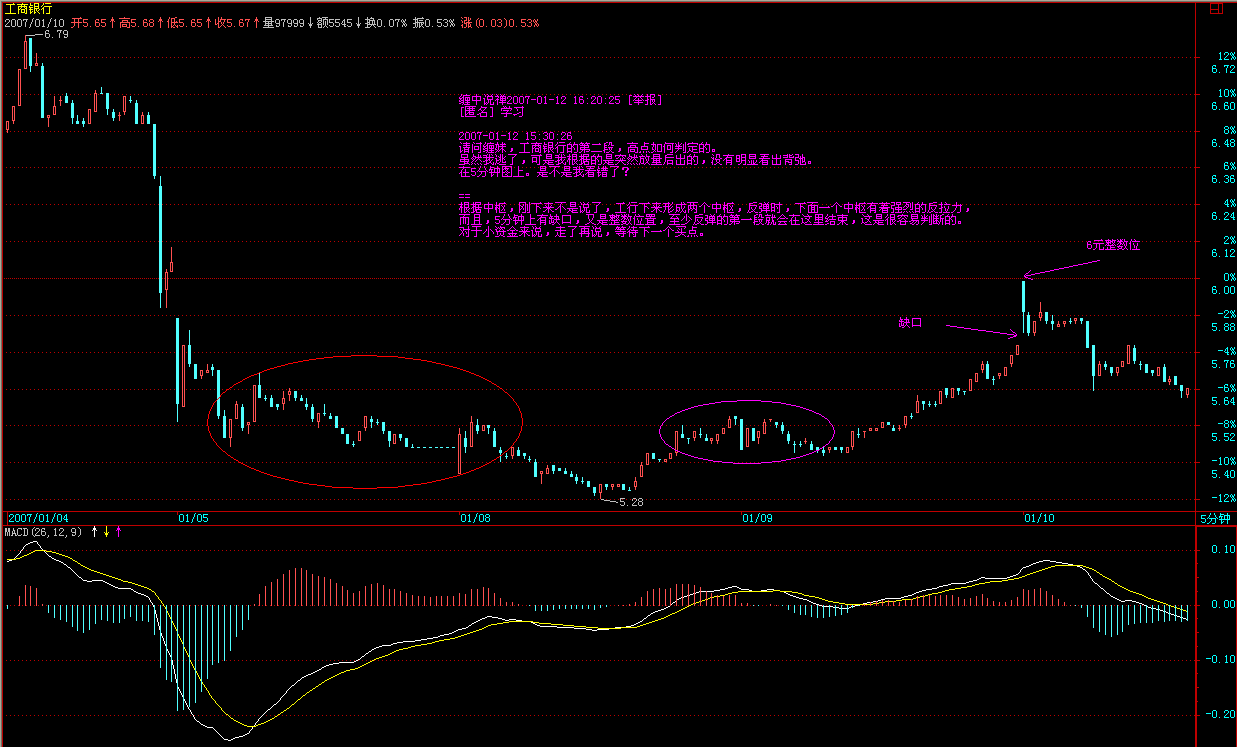Click the magenta up arrow beside MACD
Image resolution: width=1237 pixels, height=747 pixels.
(118, 532)
